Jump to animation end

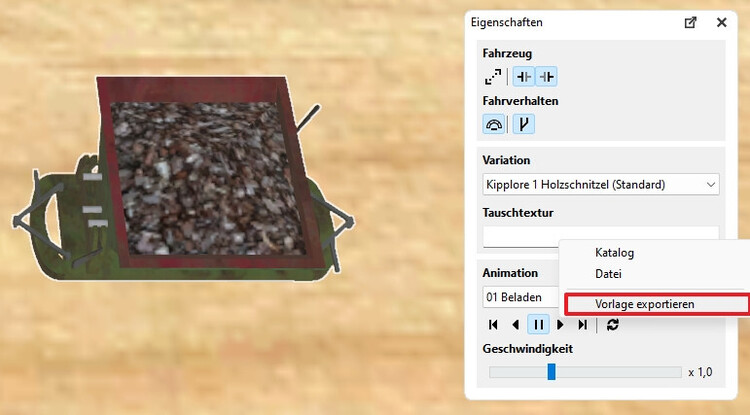[583, 325]
